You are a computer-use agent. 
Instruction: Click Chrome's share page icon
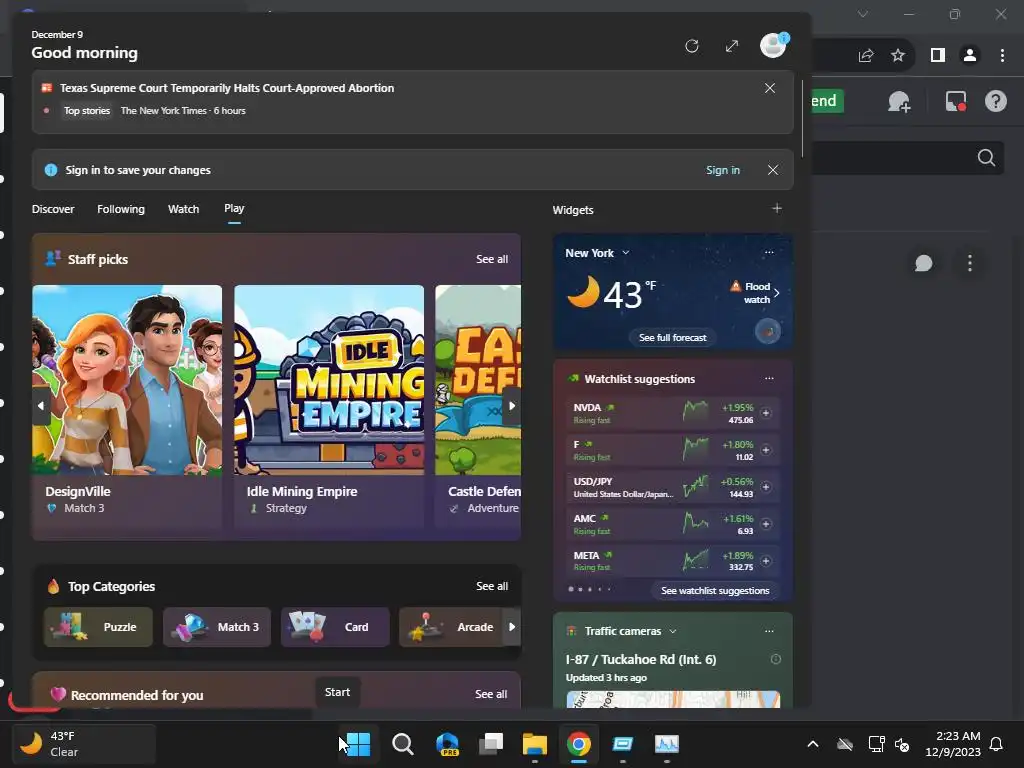[866, 56]
